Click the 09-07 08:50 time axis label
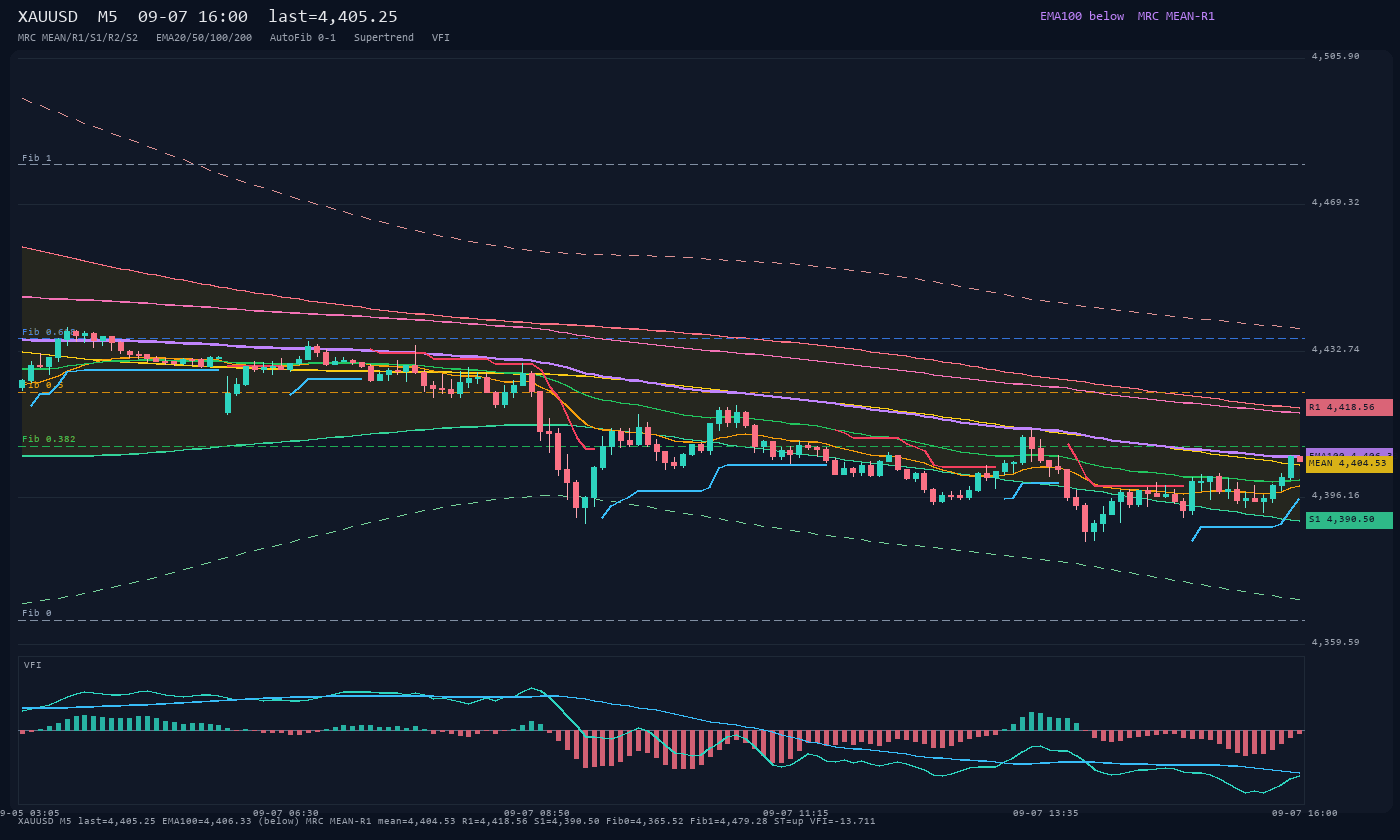The image size is (1400, 840). [x=537, y=813]
